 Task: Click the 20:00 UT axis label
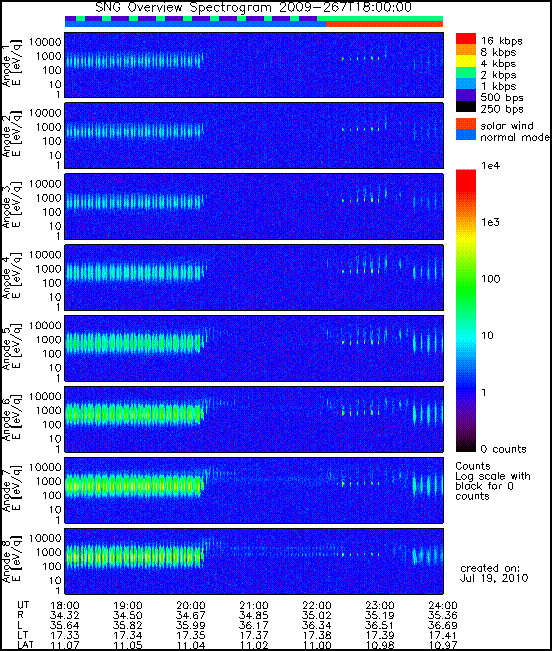point(191,606)
